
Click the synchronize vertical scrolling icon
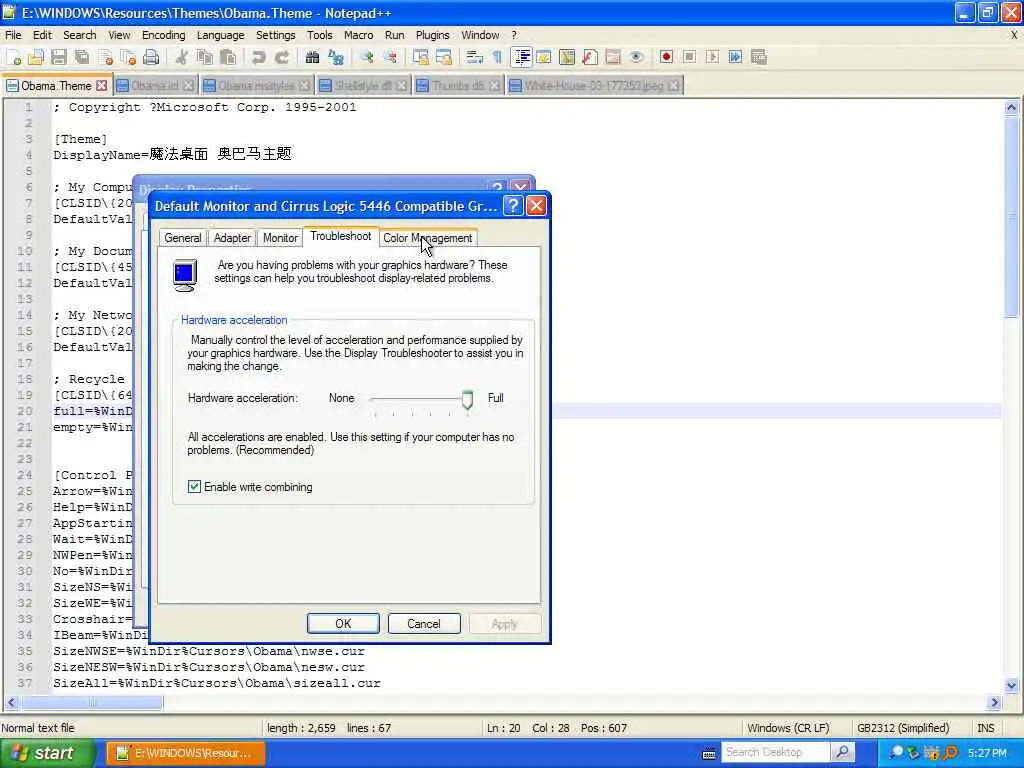click(421, 57)
